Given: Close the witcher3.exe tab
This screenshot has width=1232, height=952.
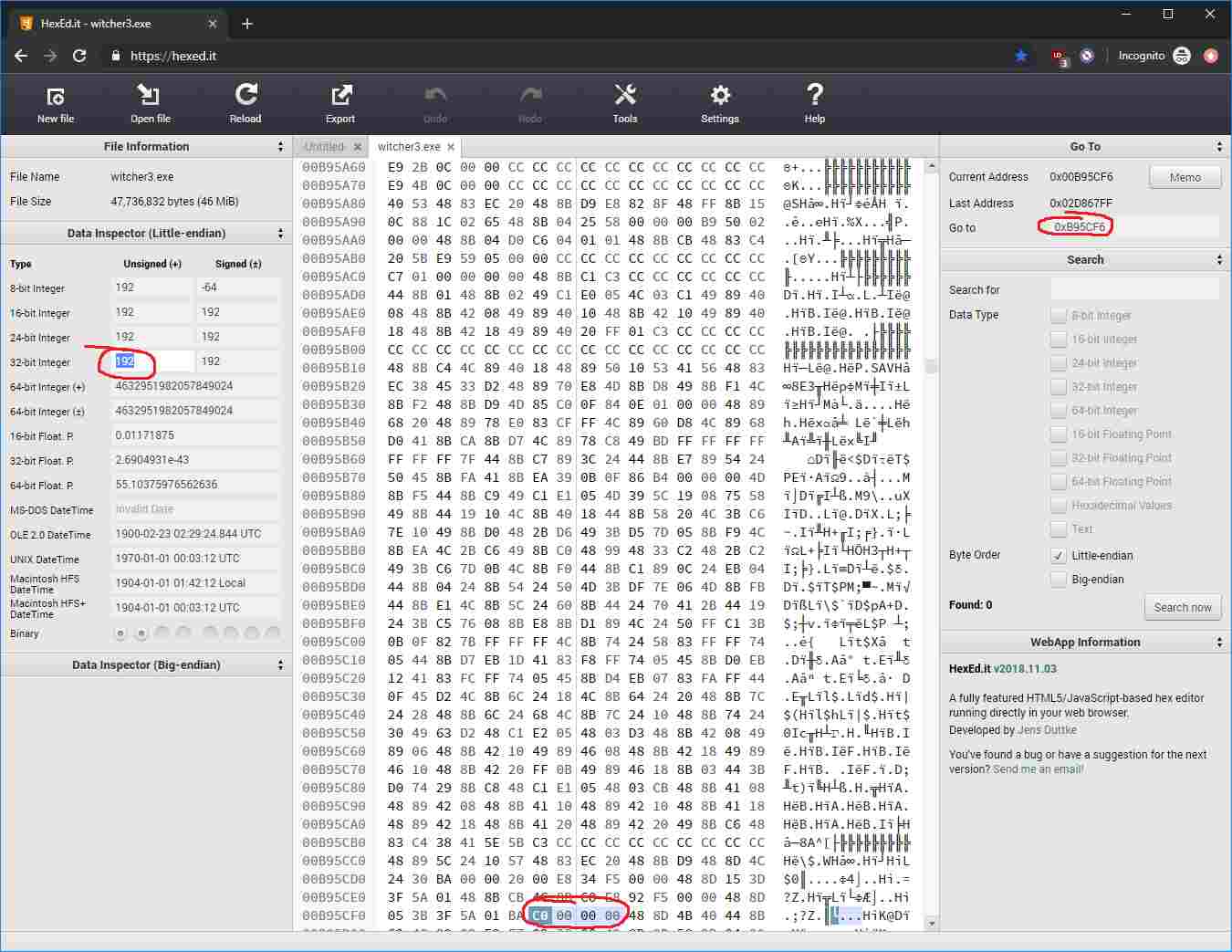Looking at the screenshot, I should (451, 147).
